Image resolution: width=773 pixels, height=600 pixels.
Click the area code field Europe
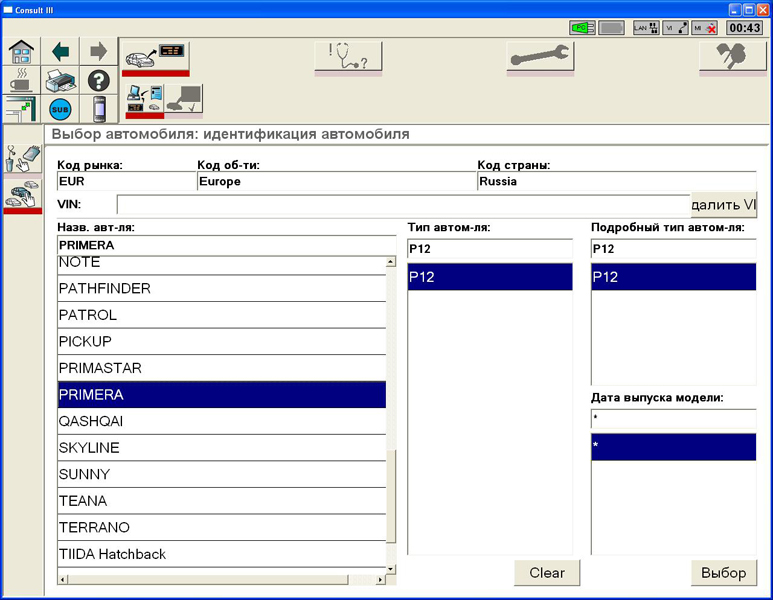click(x=336, y=181)
